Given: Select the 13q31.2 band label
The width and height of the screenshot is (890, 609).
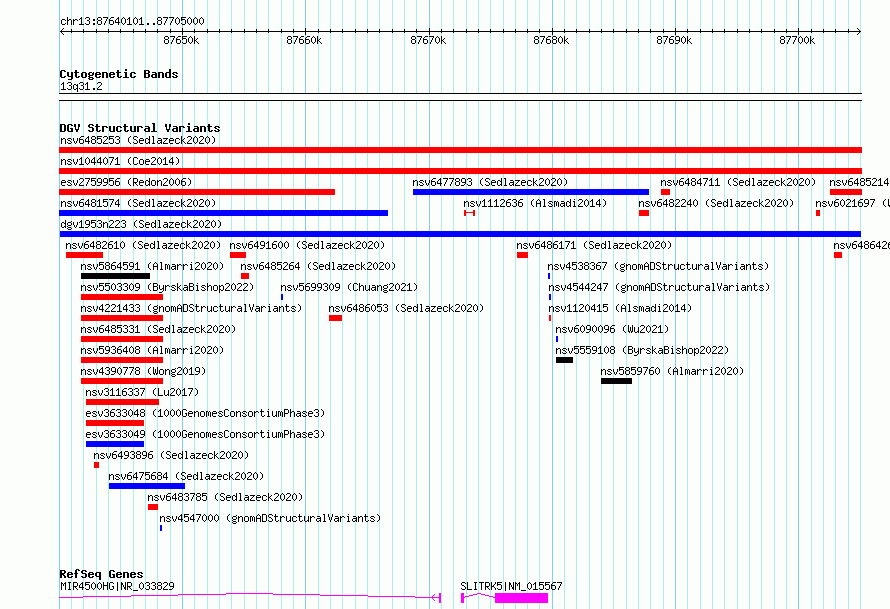Looking at the screenshot, I should 81,86.
